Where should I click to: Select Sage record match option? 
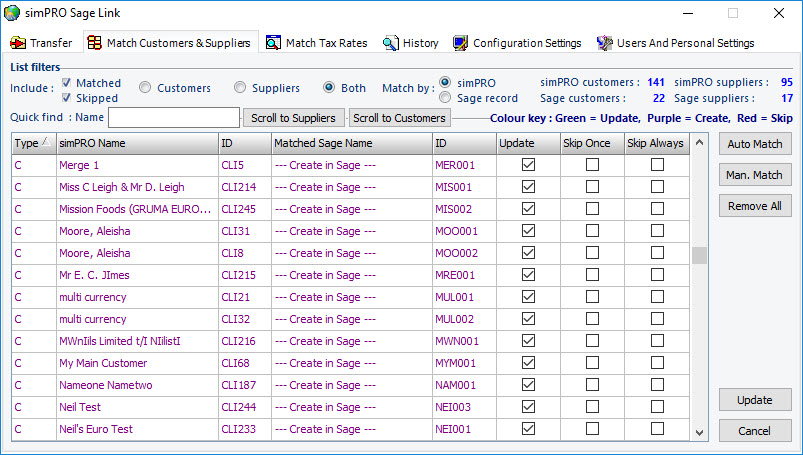(446, 98)
